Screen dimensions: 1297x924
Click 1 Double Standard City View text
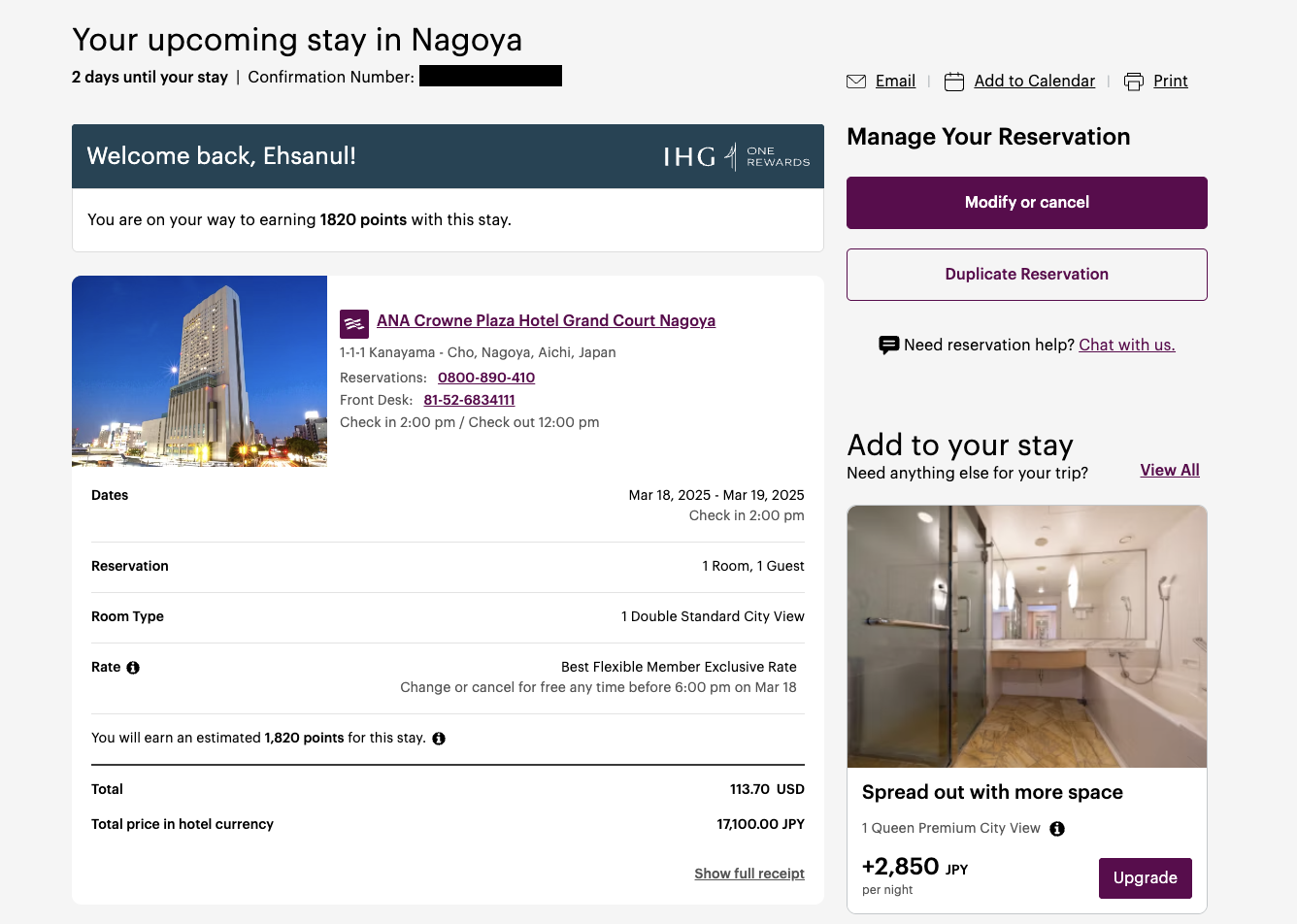tap(713, 616)
